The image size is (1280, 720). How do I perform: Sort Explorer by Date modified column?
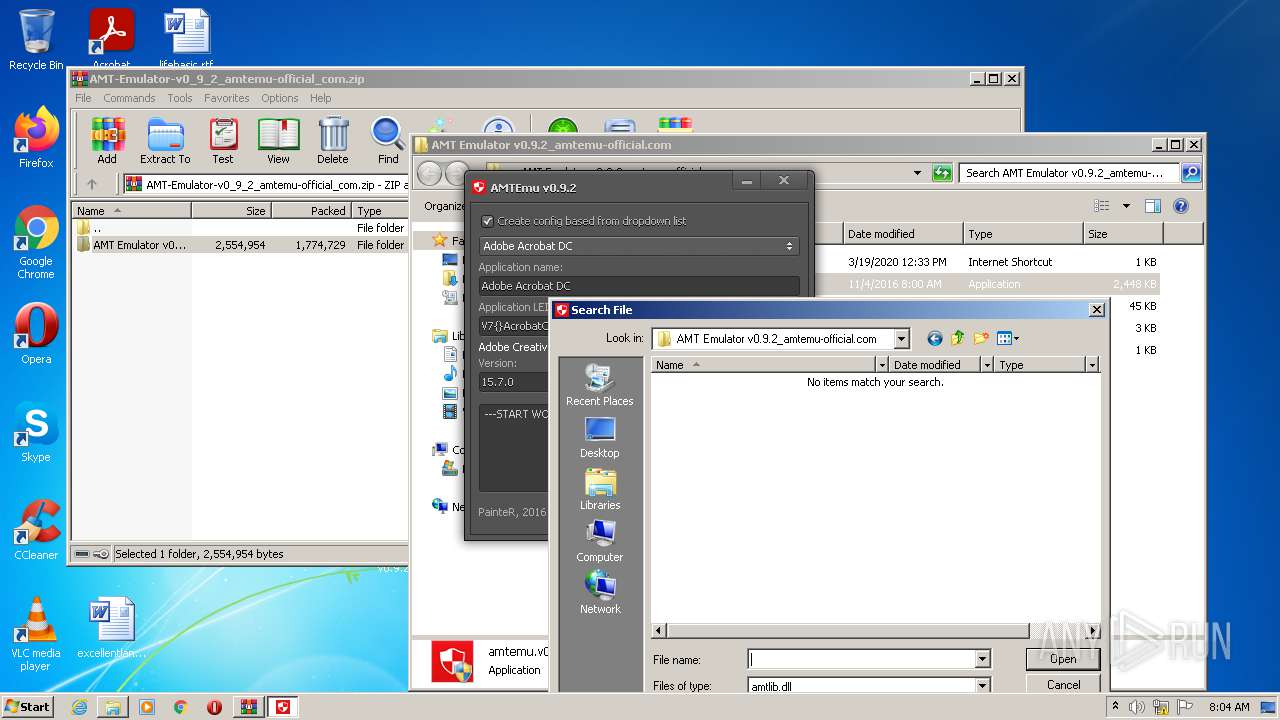(x=903, y=234)
